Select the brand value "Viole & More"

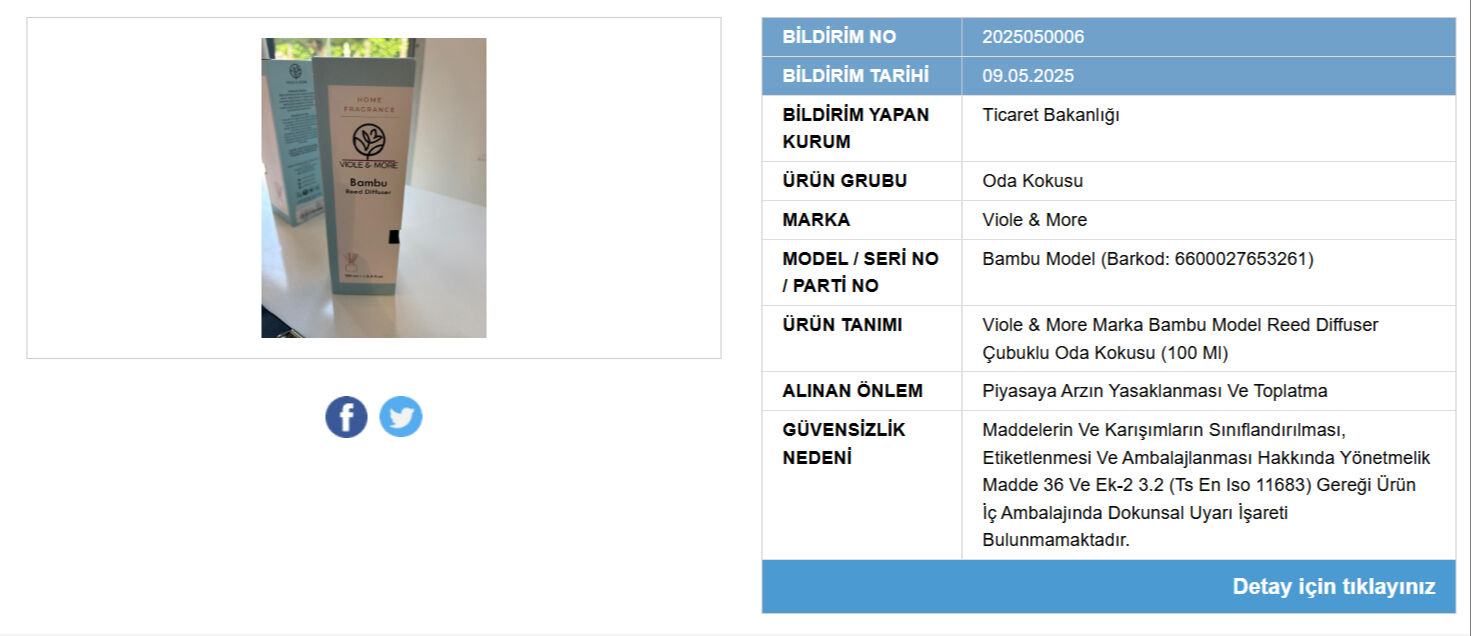(x=1034, y=220)
